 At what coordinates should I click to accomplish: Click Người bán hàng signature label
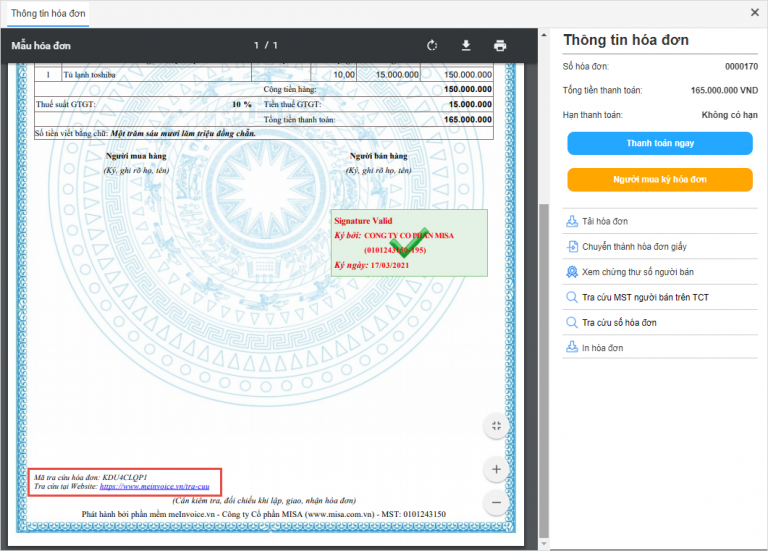tap(379, 156)
